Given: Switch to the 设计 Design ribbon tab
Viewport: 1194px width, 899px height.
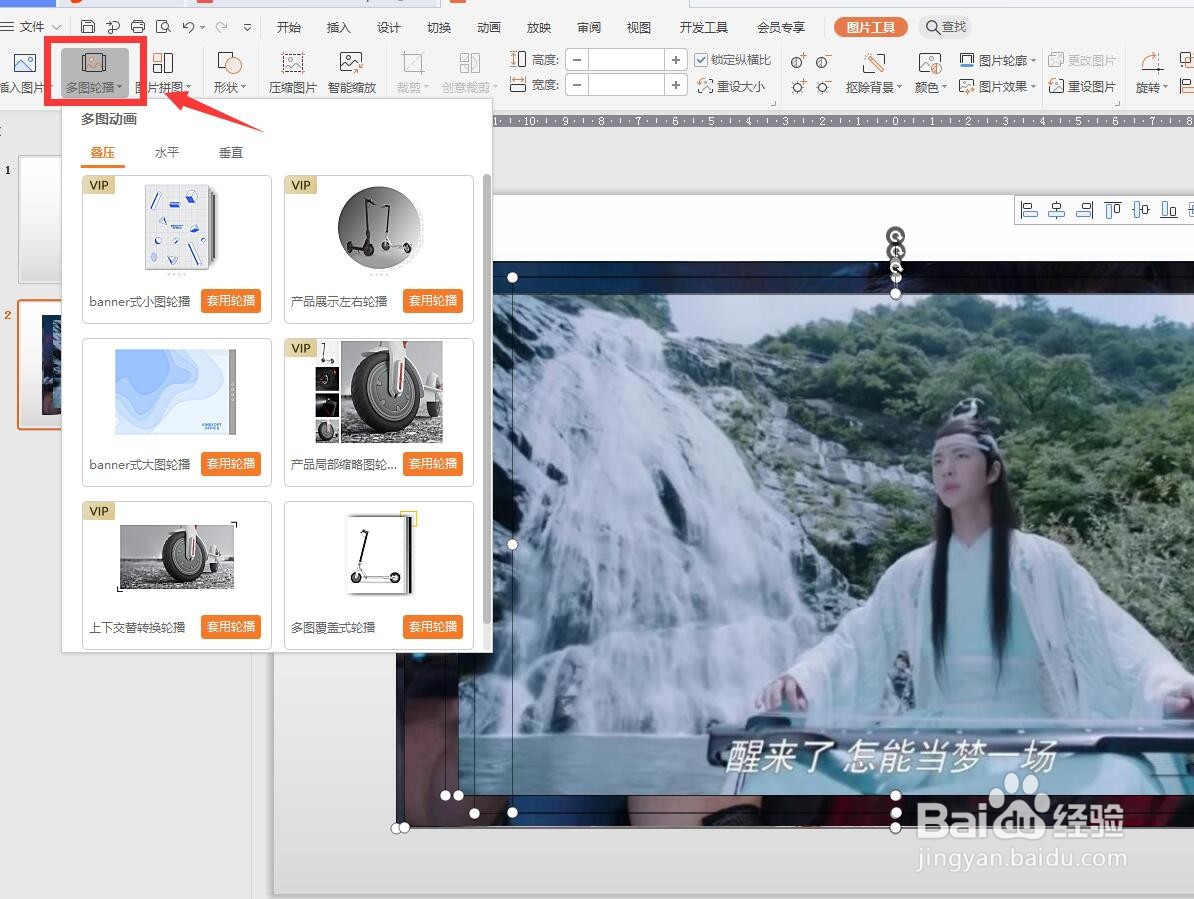Looking at the screenshot, I should [x=388, y=27].
